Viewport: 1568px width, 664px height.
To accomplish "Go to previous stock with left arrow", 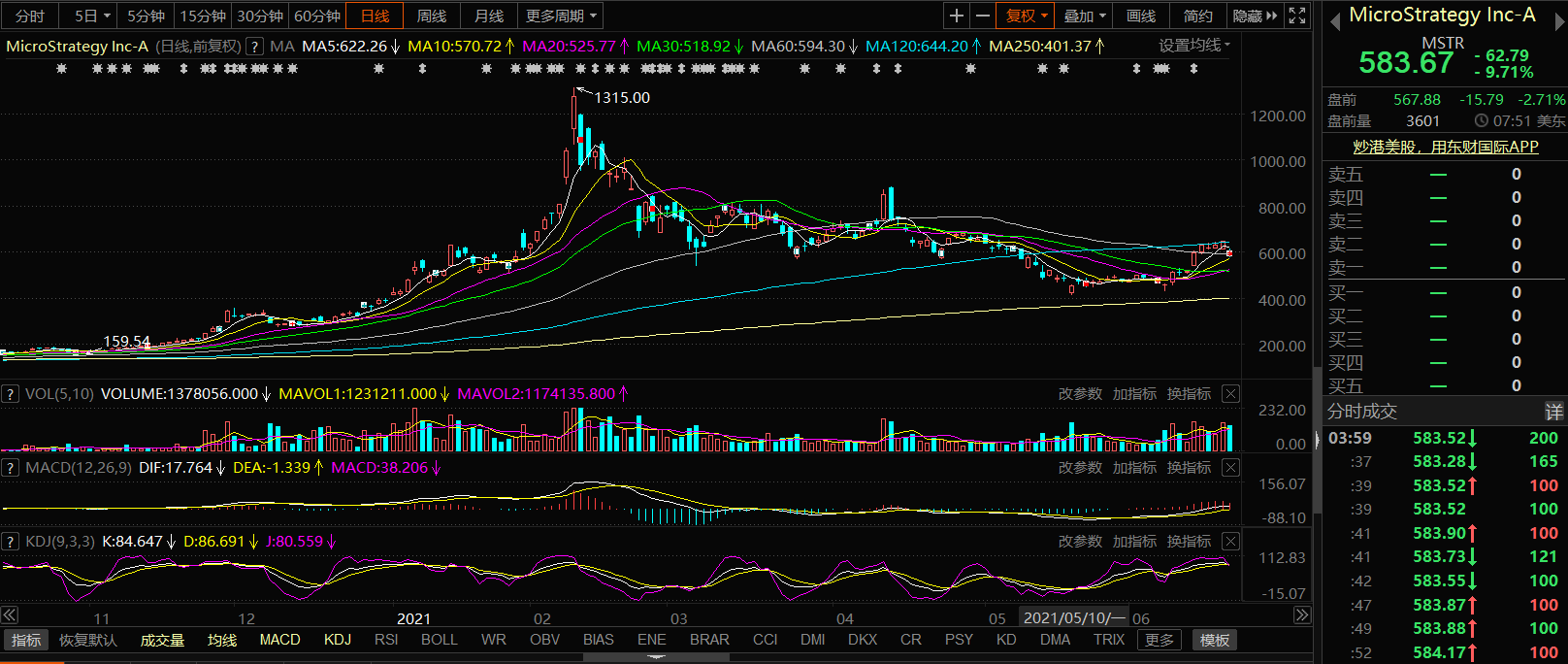I will pos(1335,21).
